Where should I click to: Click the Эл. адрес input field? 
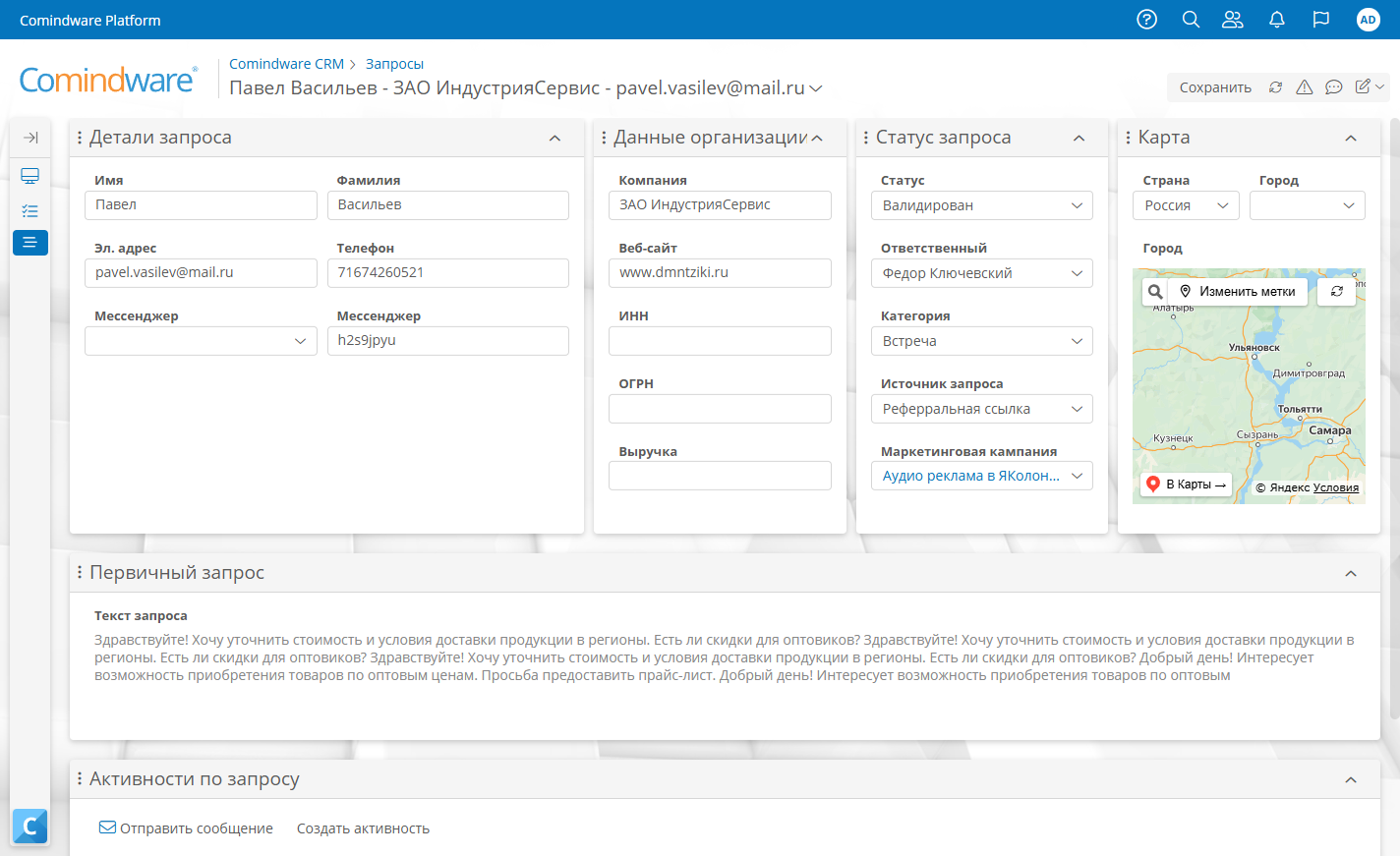coord(201,273)
